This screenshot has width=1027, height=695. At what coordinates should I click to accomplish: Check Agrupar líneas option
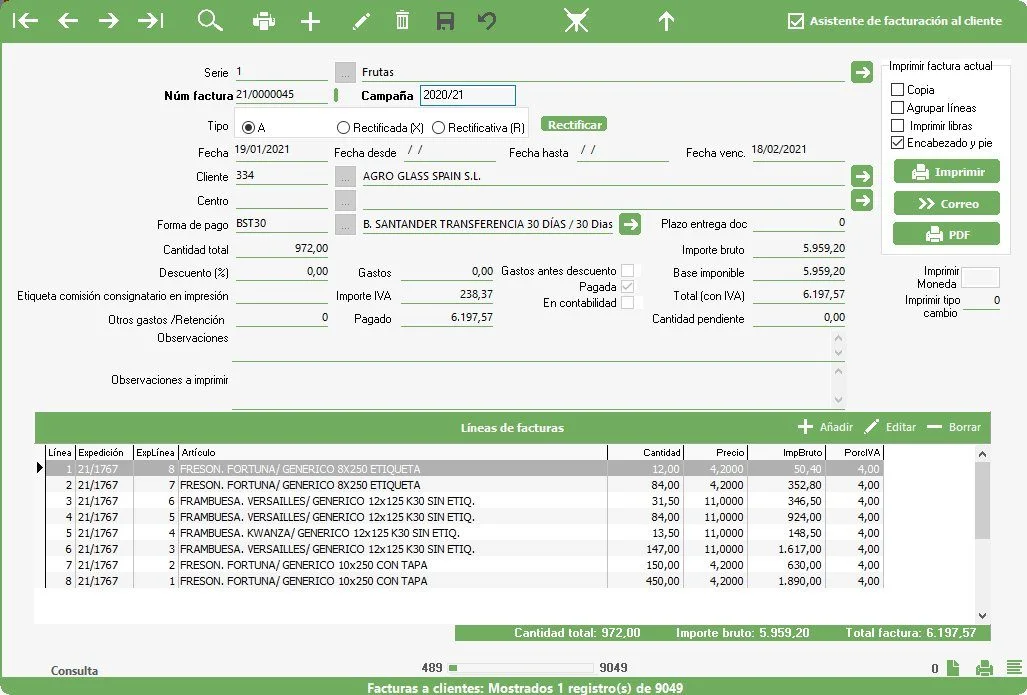tap(897, 107)
